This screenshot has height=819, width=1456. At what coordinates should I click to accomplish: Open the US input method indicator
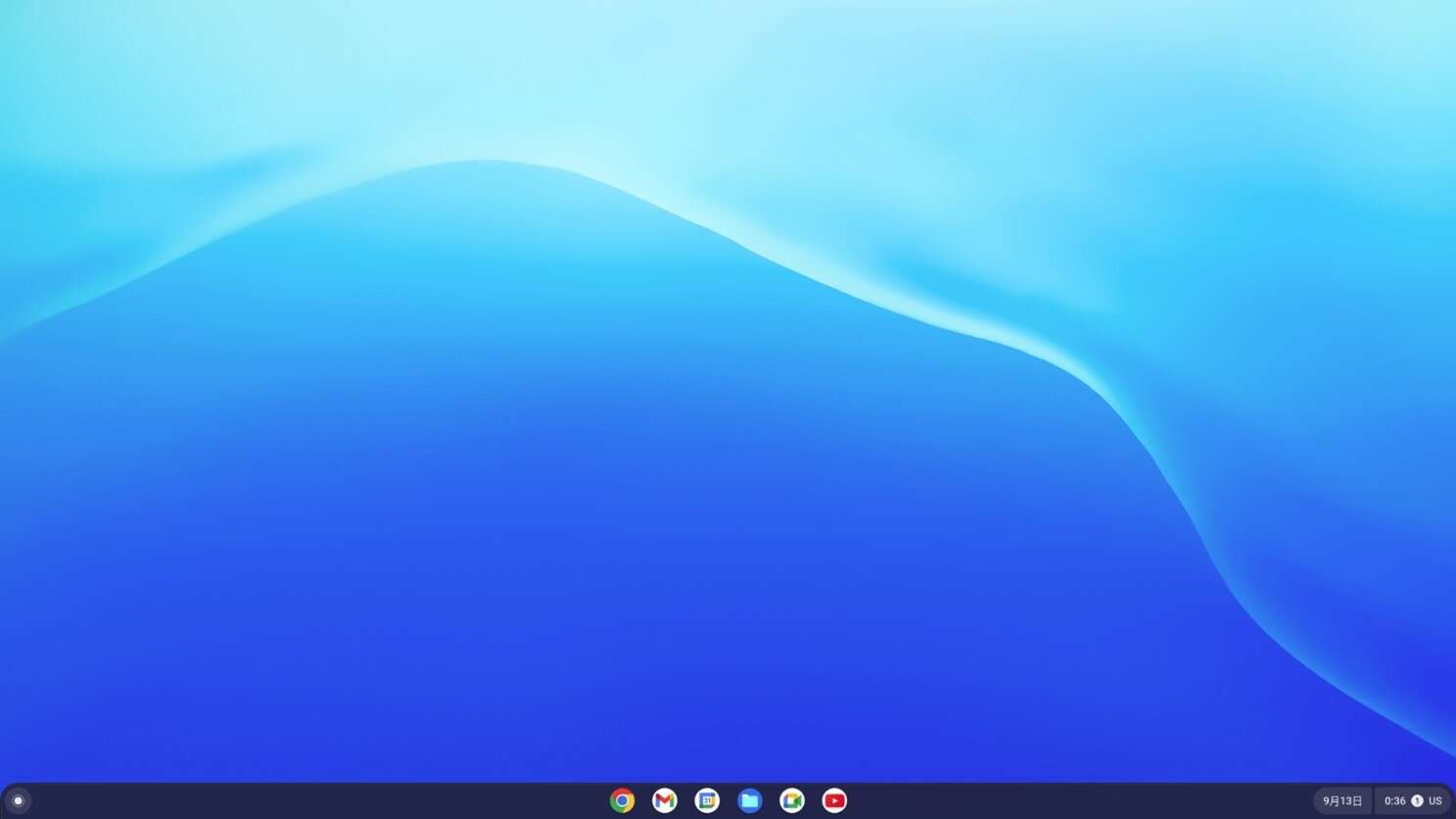tap(1434, 800)
